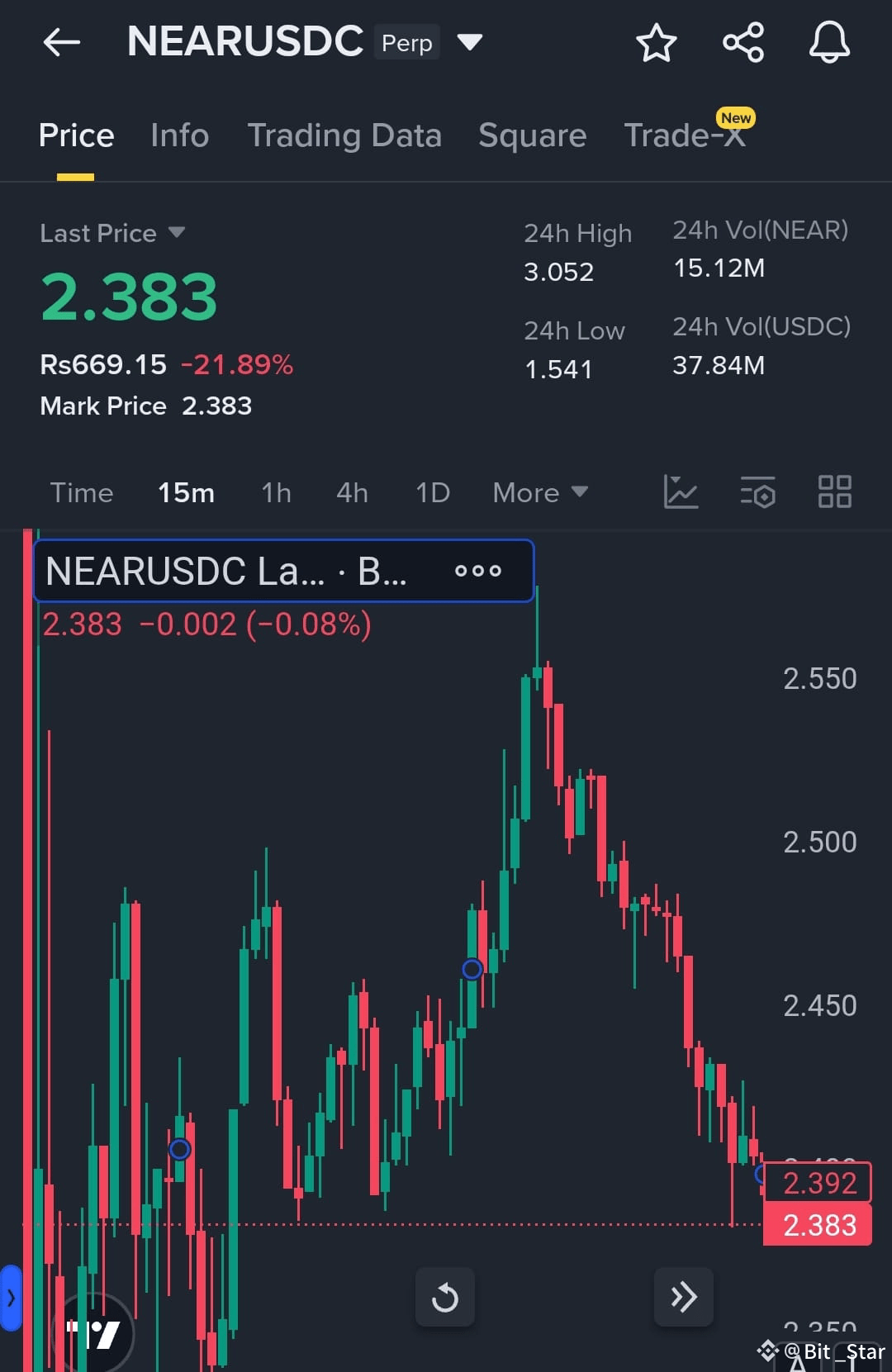Image resolution: width=892 pixels, height=1372 pixels.
Task: Click the 2.392 price label on axis
Action: (818, 1183)
